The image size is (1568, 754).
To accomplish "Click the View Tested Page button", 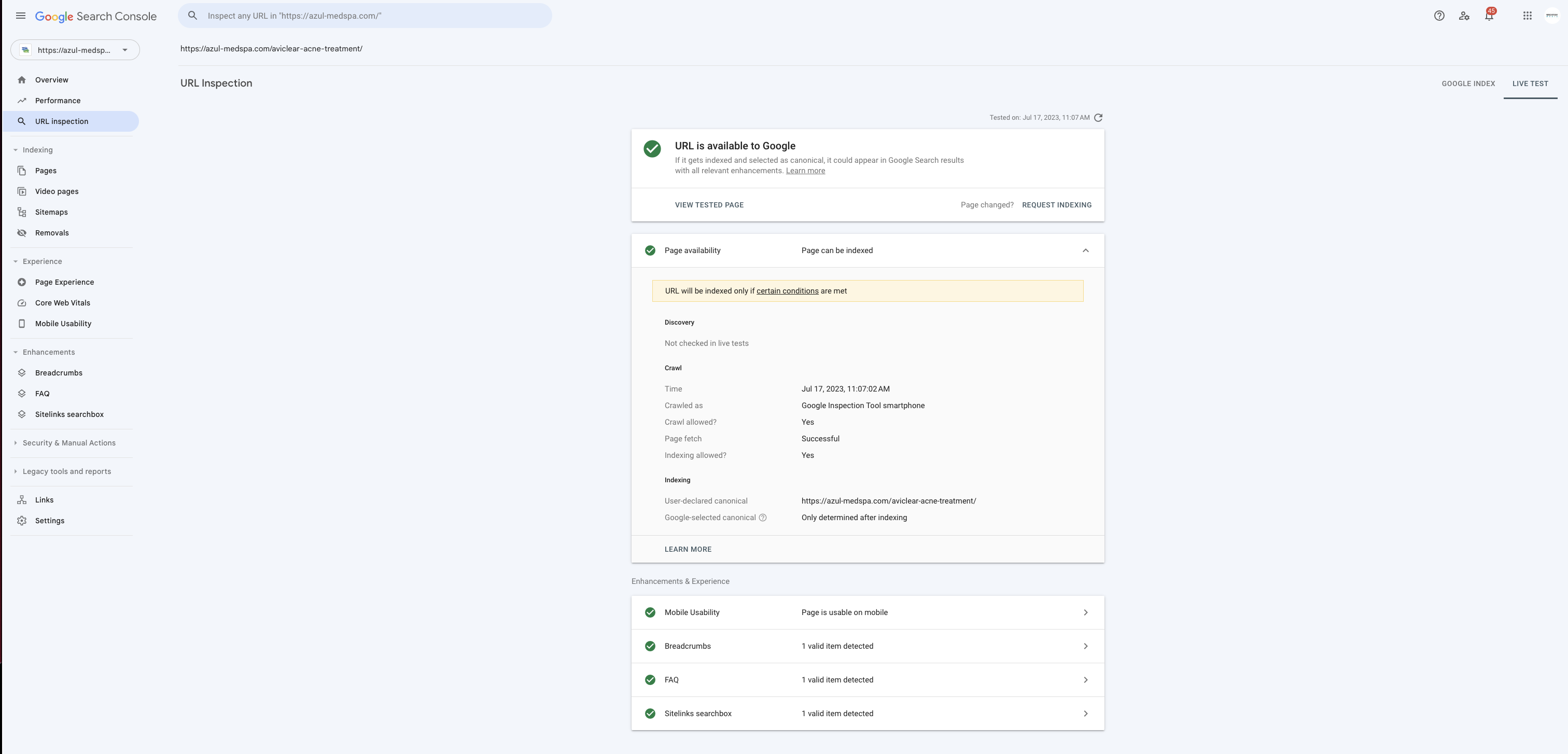I will click(709, 205).
